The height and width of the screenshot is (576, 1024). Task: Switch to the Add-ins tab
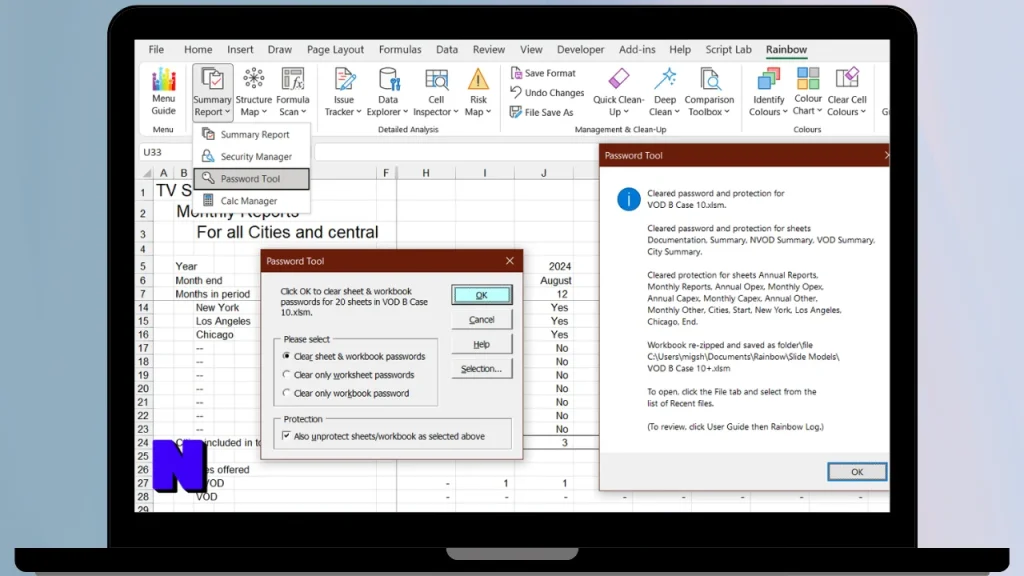637,50
